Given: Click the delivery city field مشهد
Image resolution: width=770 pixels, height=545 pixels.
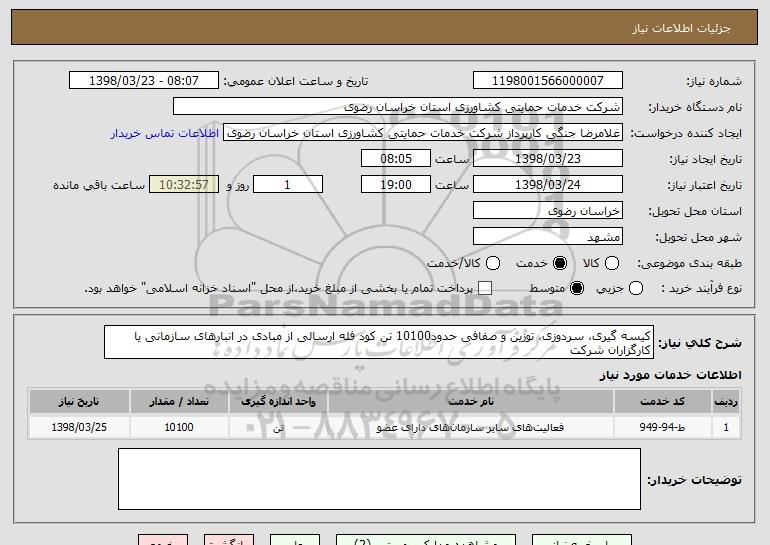Looking at the screenshot, I should pos(548,236).
